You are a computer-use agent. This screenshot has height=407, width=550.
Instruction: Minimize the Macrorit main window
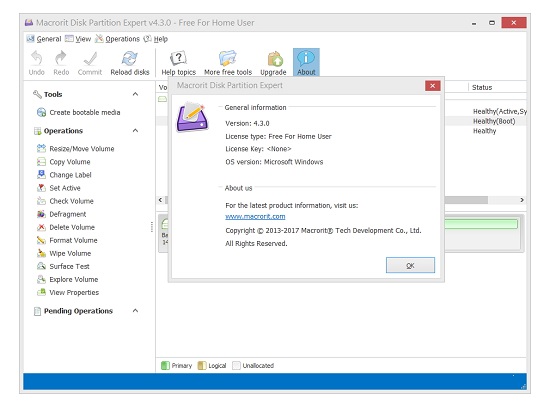pyautogui.click(x=474, y=23)
